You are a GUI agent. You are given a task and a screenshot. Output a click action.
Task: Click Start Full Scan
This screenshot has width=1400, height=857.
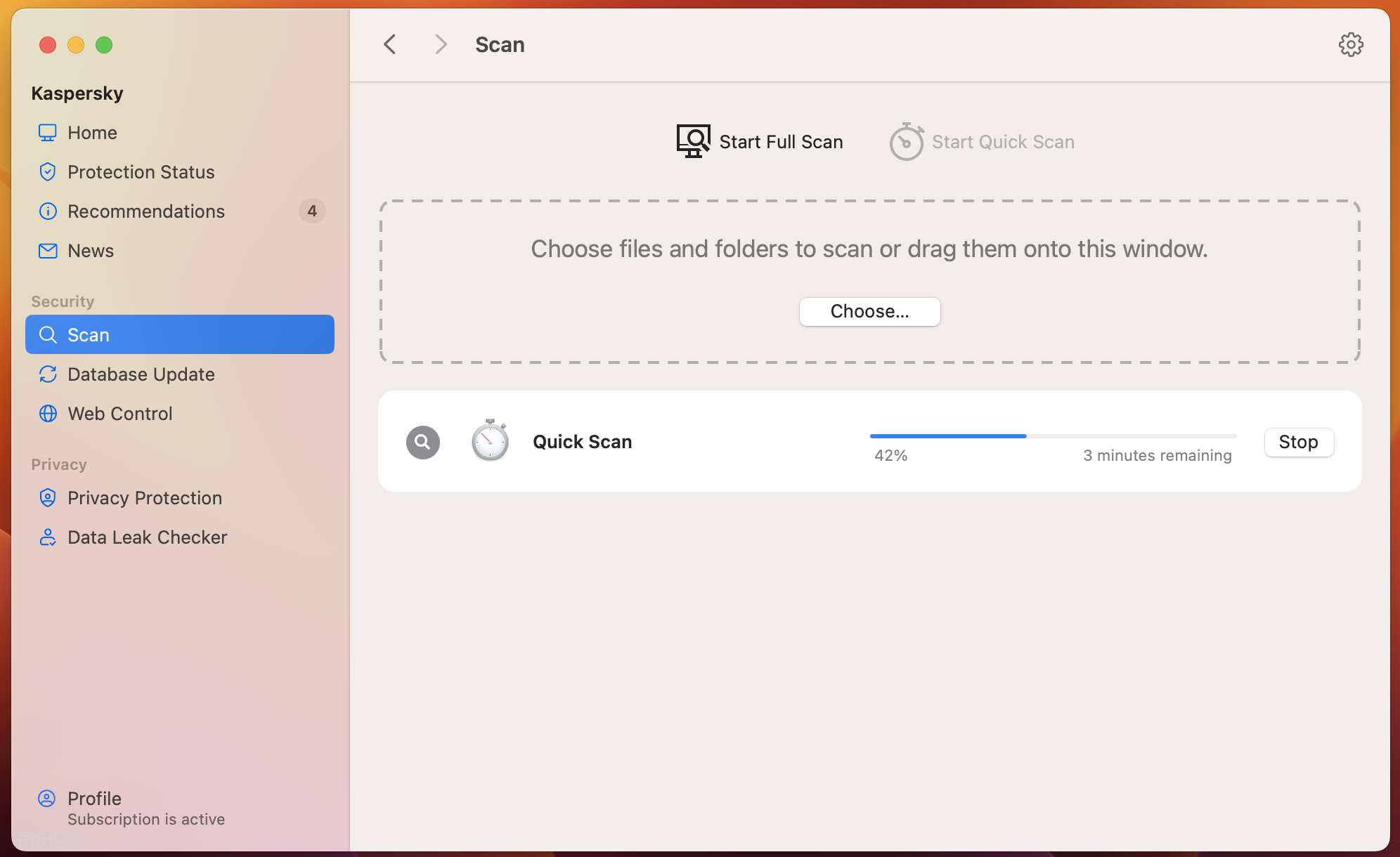tap(760, 141)
